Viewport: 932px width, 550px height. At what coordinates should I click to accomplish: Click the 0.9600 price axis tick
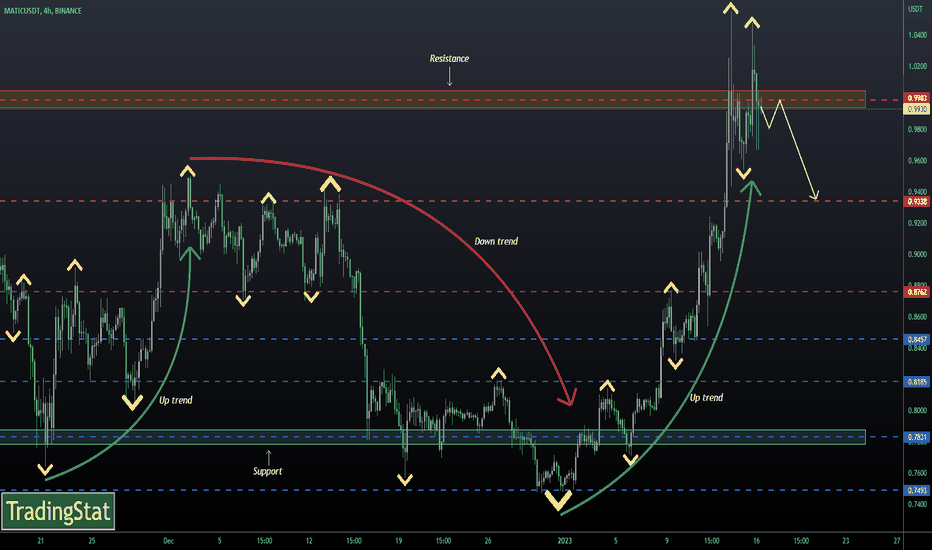point(917,161)
